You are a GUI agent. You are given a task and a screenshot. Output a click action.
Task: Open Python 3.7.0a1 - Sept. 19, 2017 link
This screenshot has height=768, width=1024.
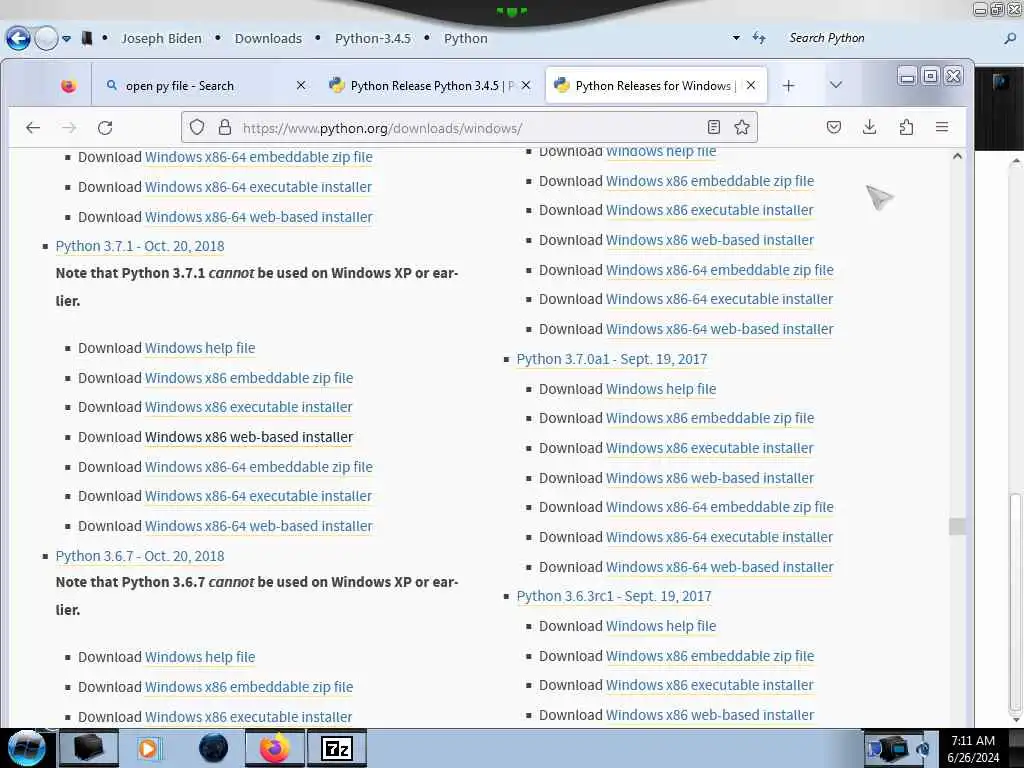[611, 359]
